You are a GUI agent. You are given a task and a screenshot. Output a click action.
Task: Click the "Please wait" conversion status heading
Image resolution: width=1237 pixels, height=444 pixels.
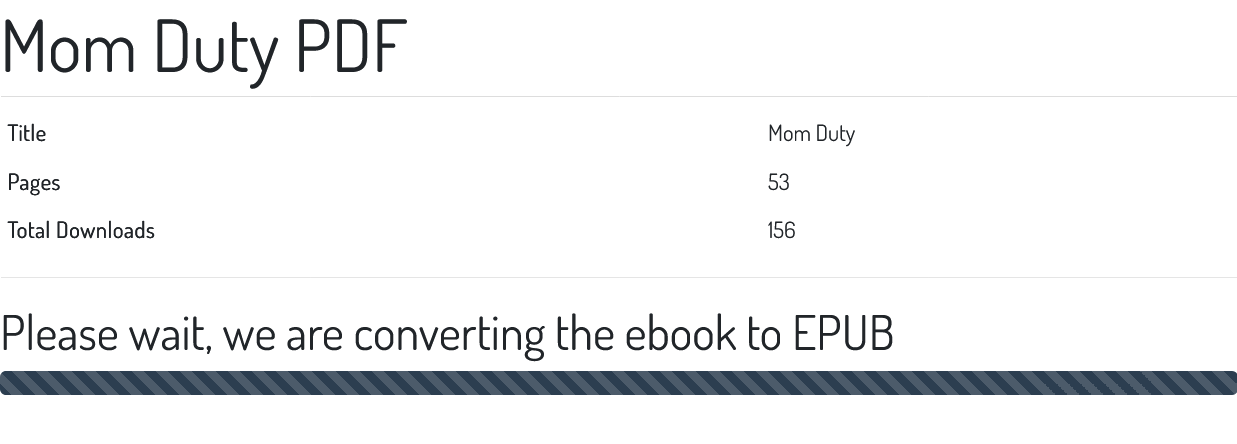tap(447, 333)
